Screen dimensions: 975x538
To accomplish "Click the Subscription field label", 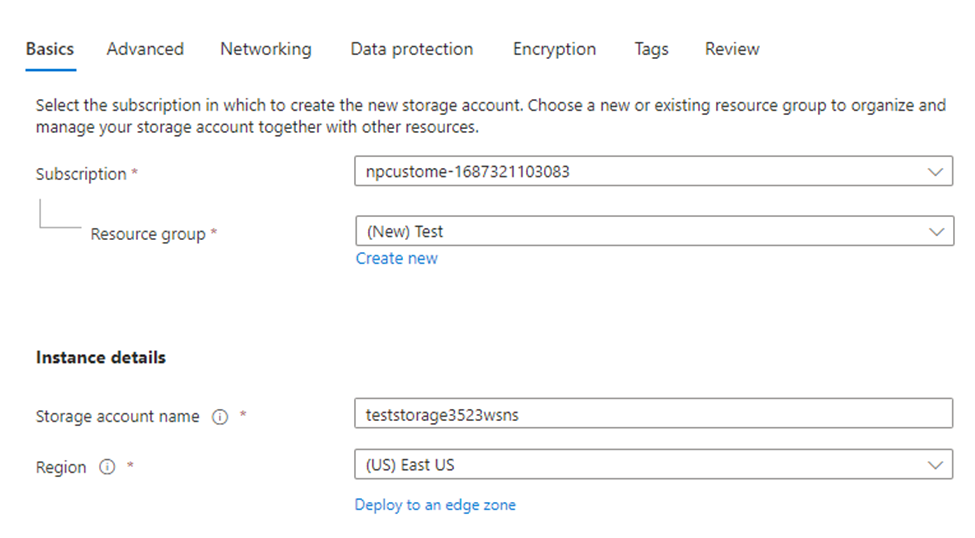I will point(81,174).
